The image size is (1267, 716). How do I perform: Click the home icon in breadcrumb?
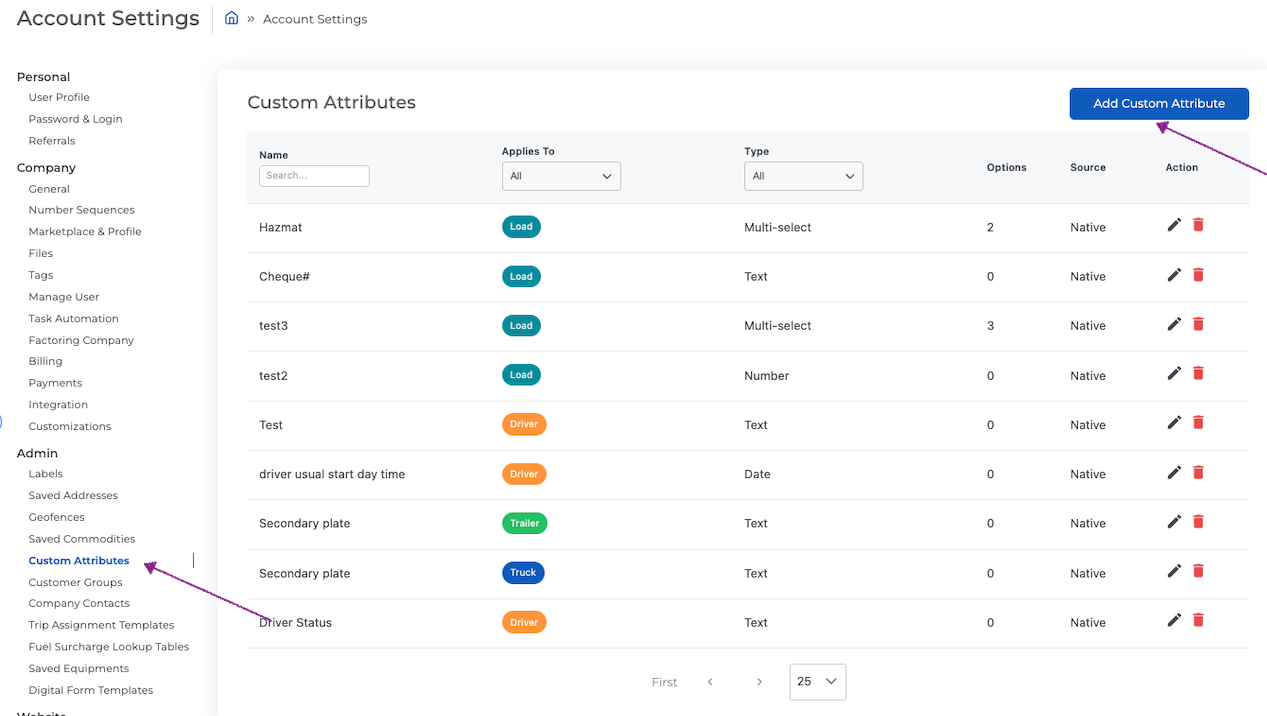(232, 18)
